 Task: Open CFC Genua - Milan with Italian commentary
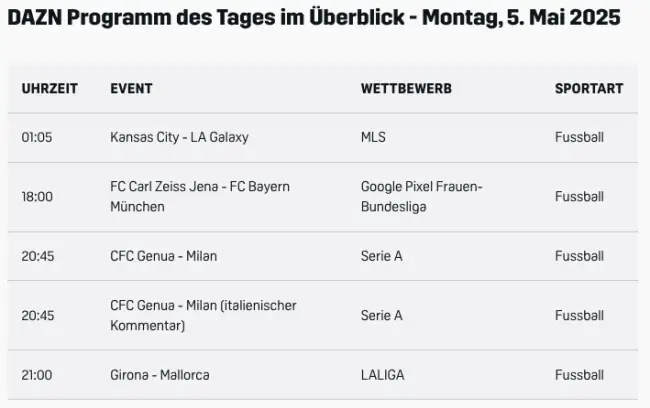(203, 315)
